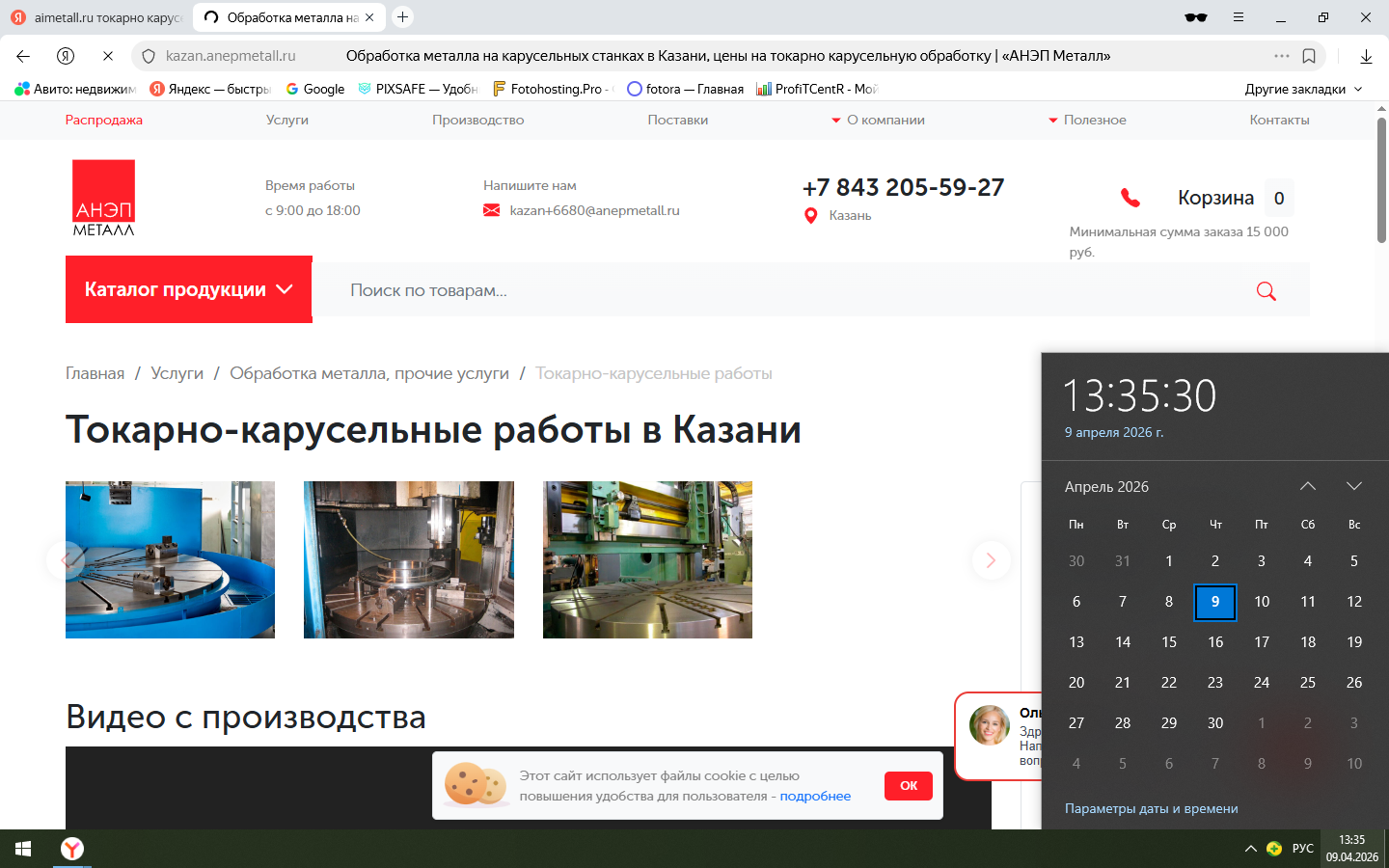
Task: Click the green shield tray icon
Action: click(1274, 849)
